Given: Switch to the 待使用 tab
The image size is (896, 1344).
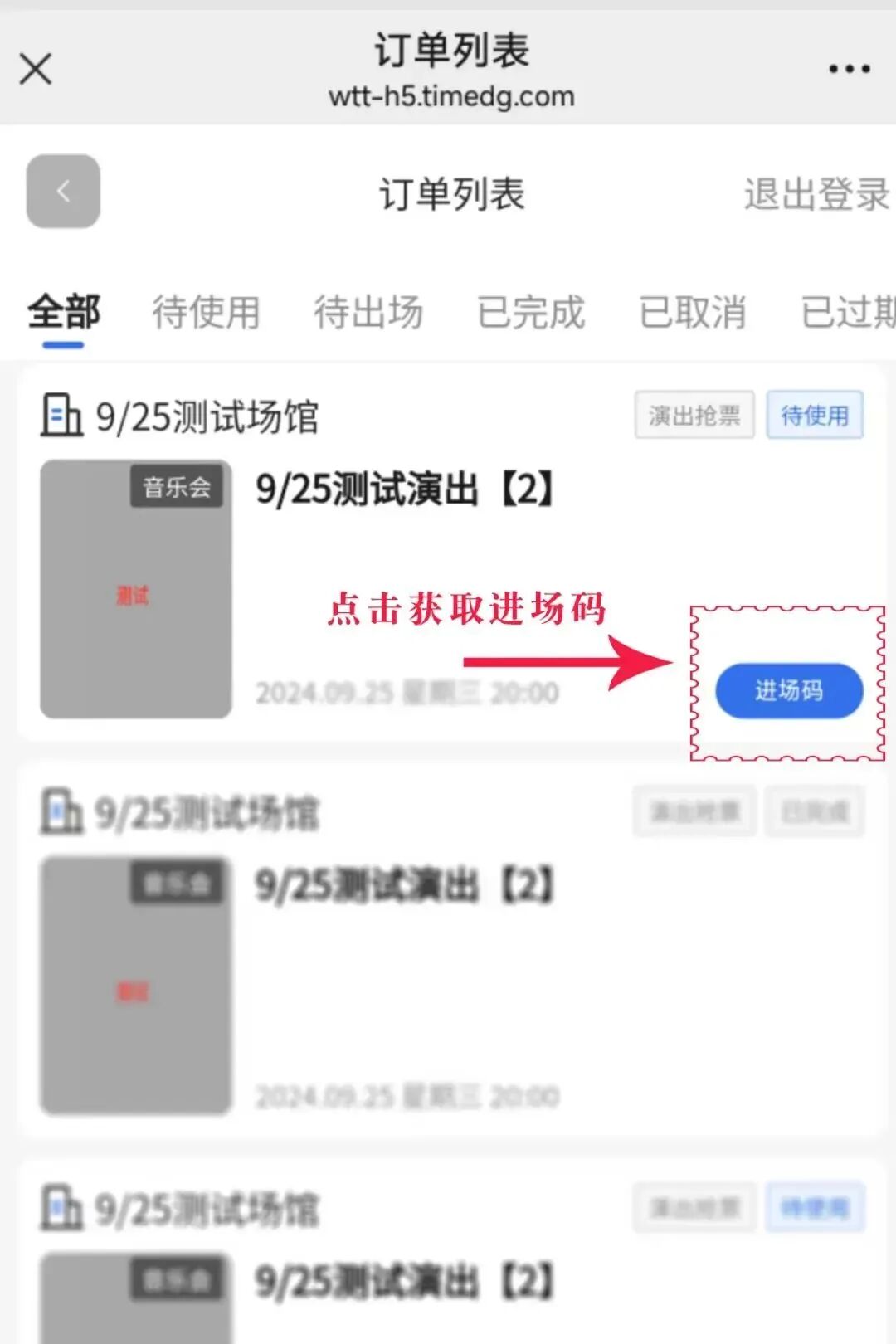Looking at the screenshot, I should (206, 313).
